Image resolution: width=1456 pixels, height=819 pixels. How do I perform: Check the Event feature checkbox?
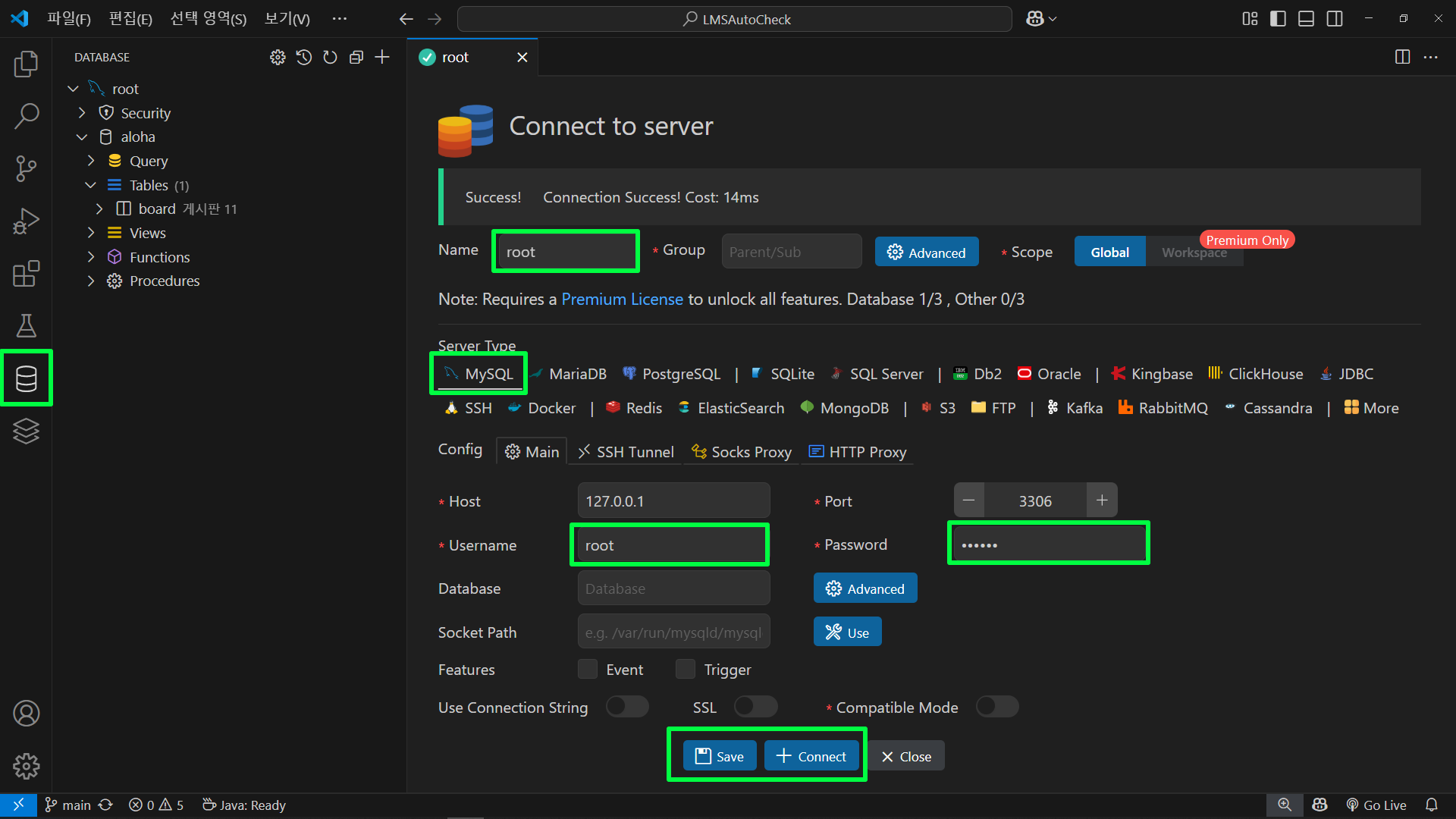588,669
